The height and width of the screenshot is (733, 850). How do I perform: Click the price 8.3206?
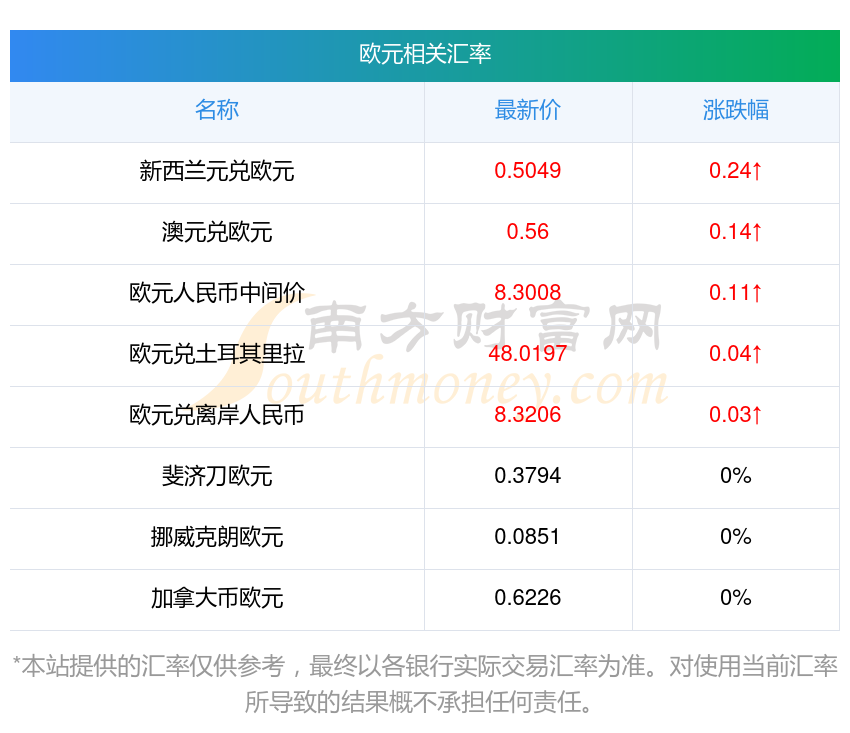click(527, 415)
